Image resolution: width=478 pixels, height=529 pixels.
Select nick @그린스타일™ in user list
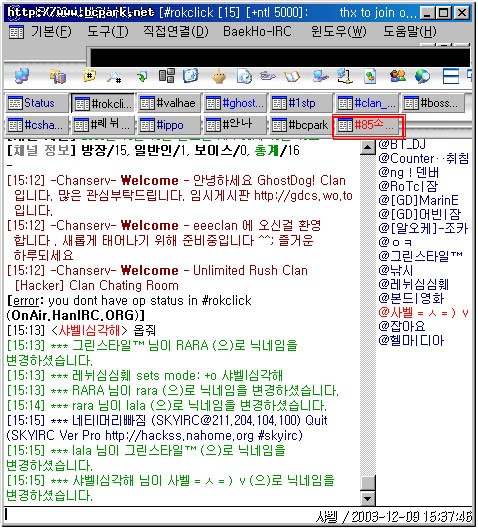tap(421, 256)
